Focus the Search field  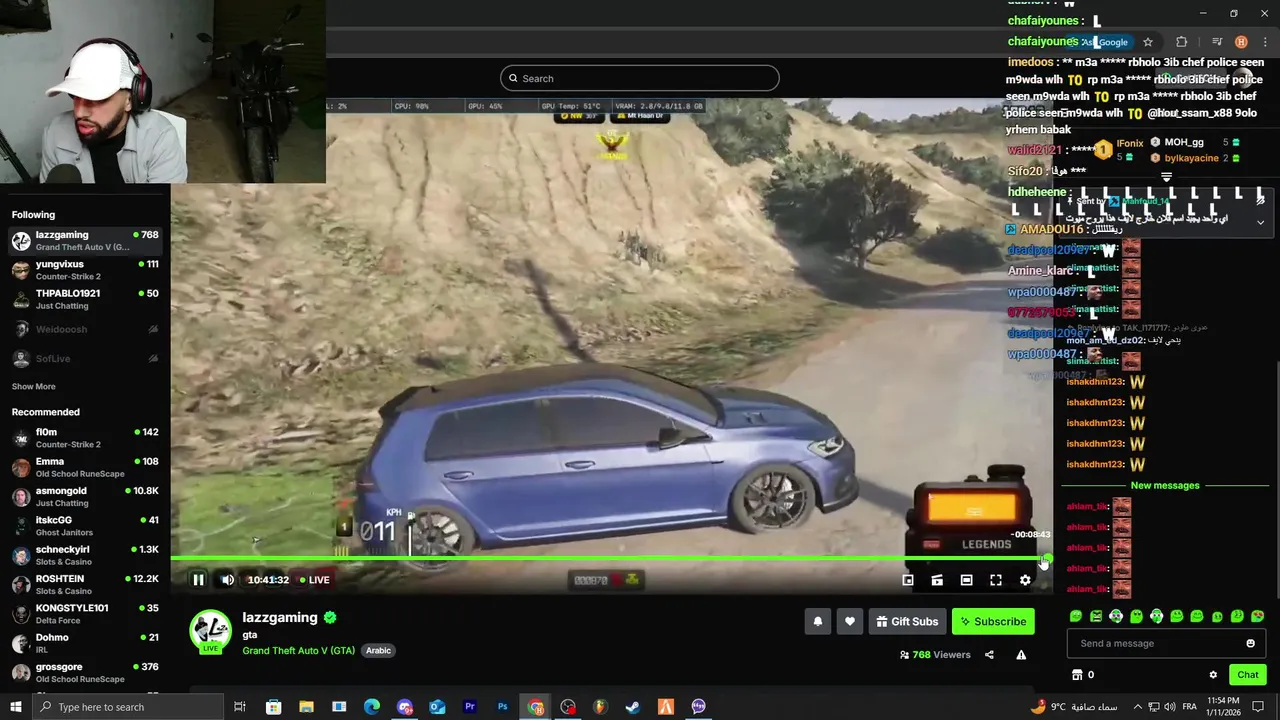640,78
